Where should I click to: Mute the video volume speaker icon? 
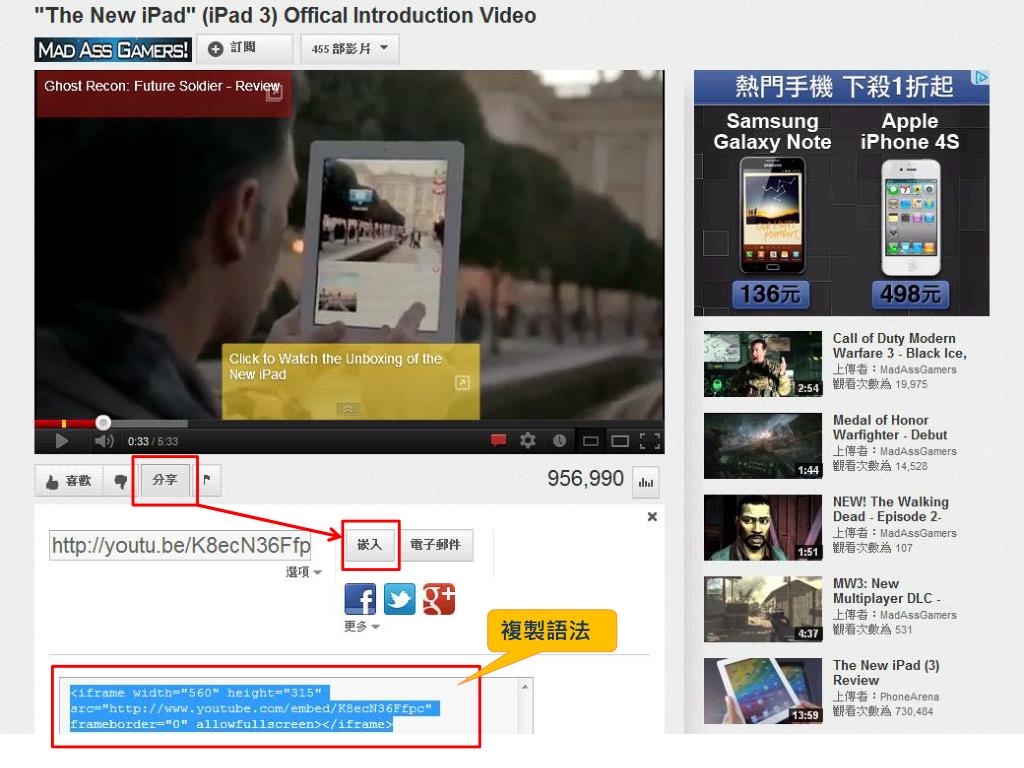tap(103, 441)
